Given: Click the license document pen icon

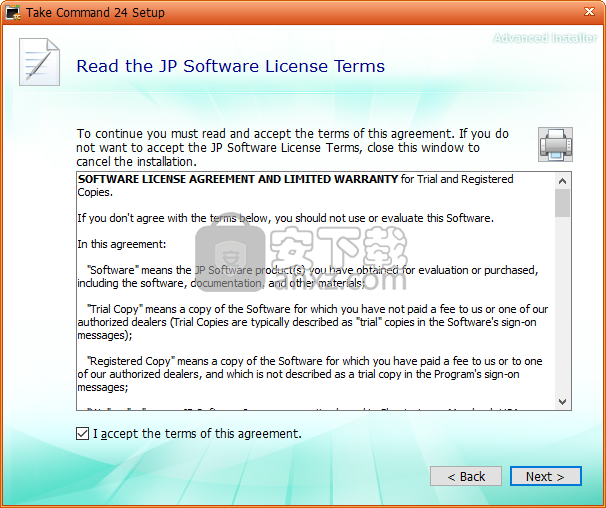Looking at the screenshot, I should [39, 62].
